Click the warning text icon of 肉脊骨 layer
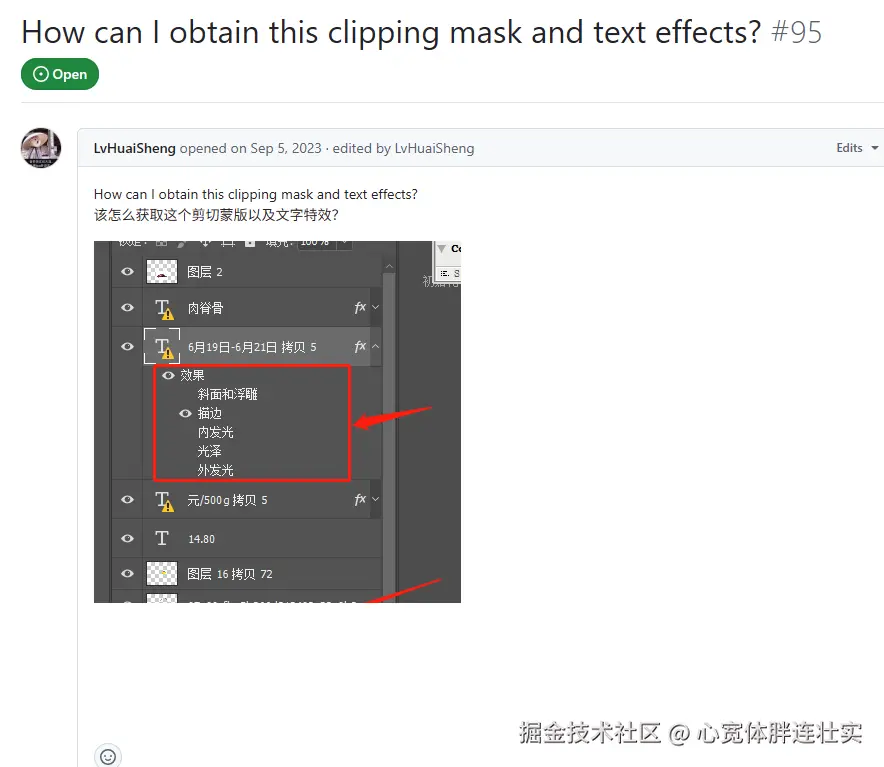884x767 pixels. tap(164, 309)
